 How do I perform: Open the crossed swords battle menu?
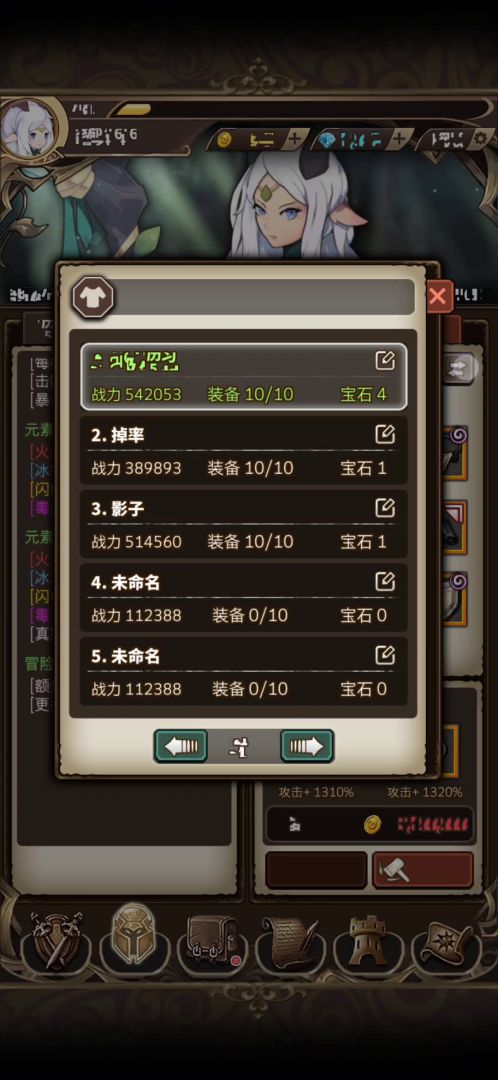[55, 940]
